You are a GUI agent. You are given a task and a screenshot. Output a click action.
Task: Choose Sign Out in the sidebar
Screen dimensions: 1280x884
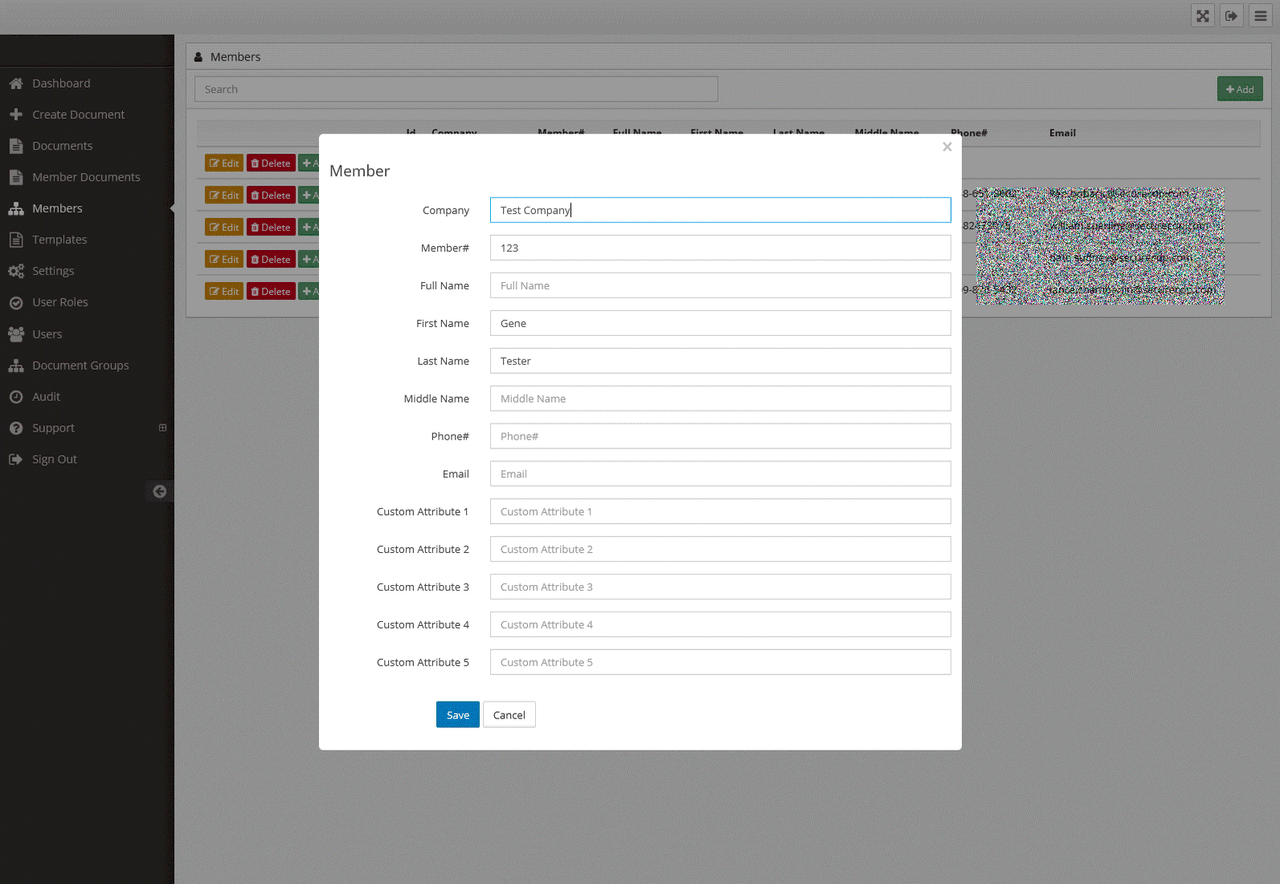54,459
